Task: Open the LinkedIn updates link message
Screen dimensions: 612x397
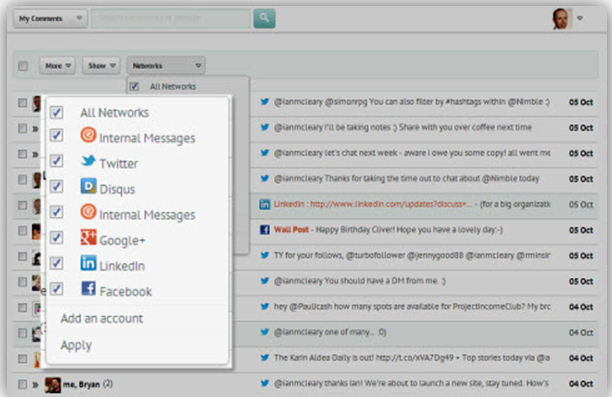Action: [412, 204]
